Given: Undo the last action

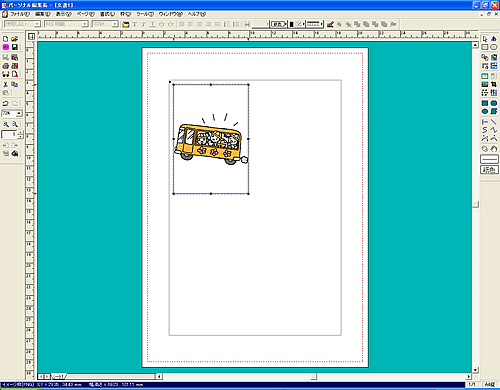Looking at the screenshot, I should [x=5, y=103].
